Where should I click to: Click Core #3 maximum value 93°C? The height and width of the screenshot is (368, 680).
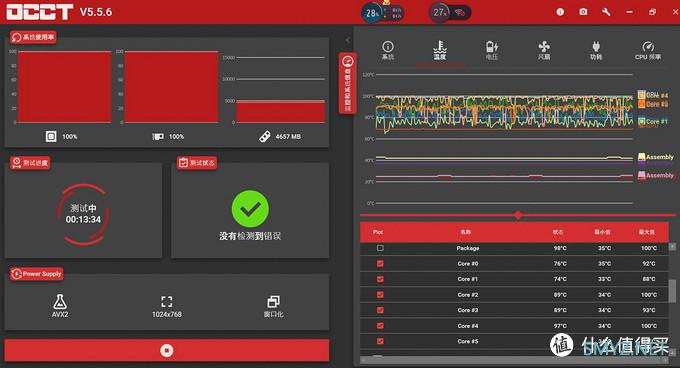coord(649,310)
